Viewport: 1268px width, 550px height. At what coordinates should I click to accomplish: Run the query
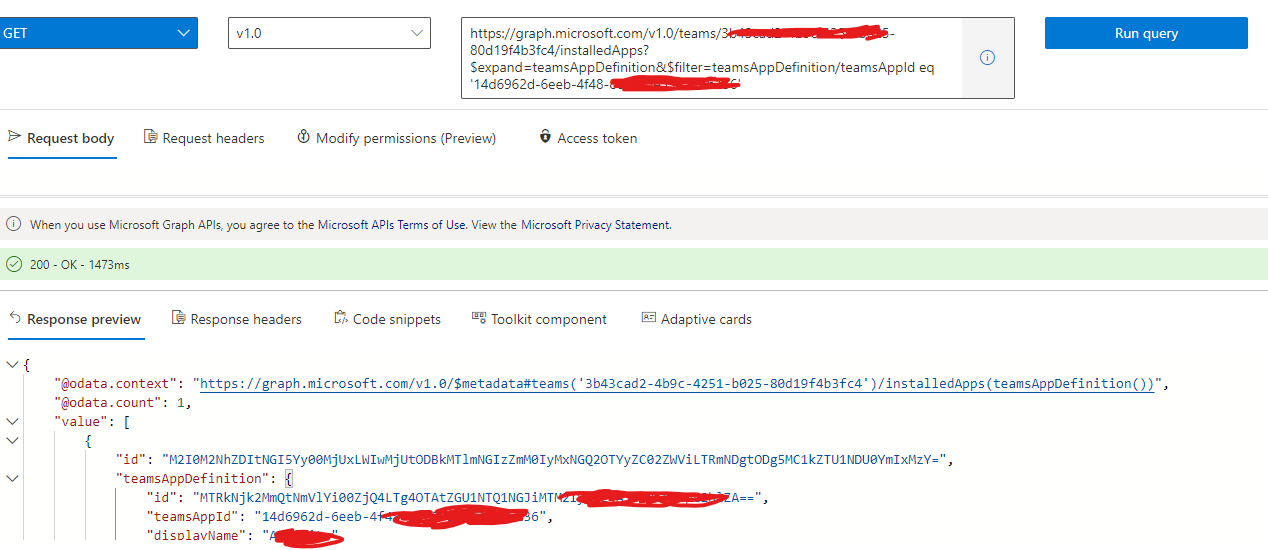pos(1146,33)
